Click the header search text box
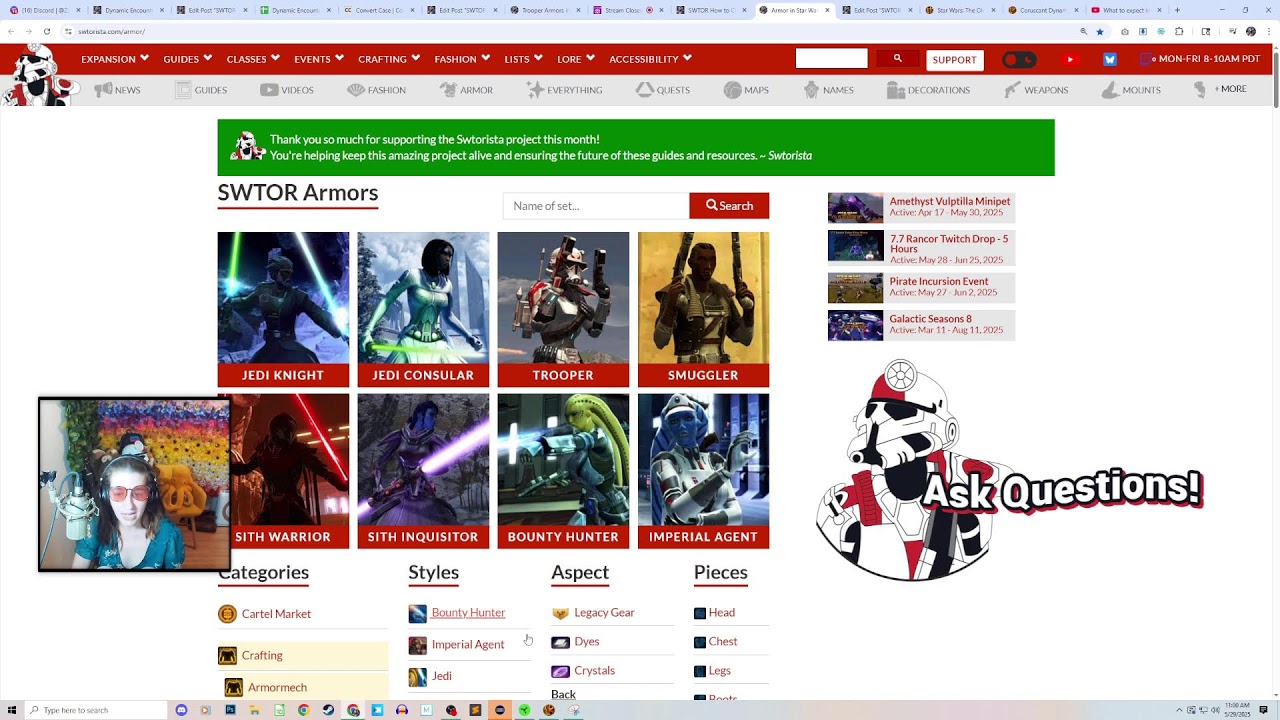 831,59
